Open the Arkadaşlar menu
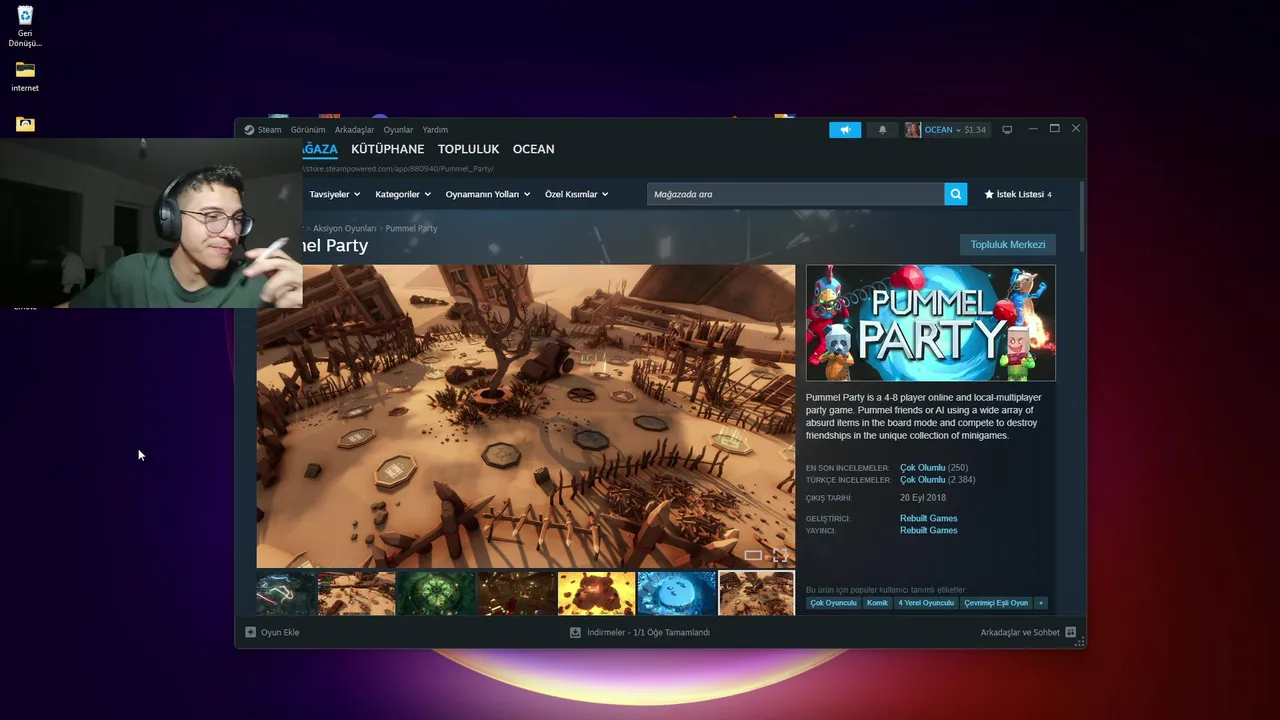 tap(354, 130)
